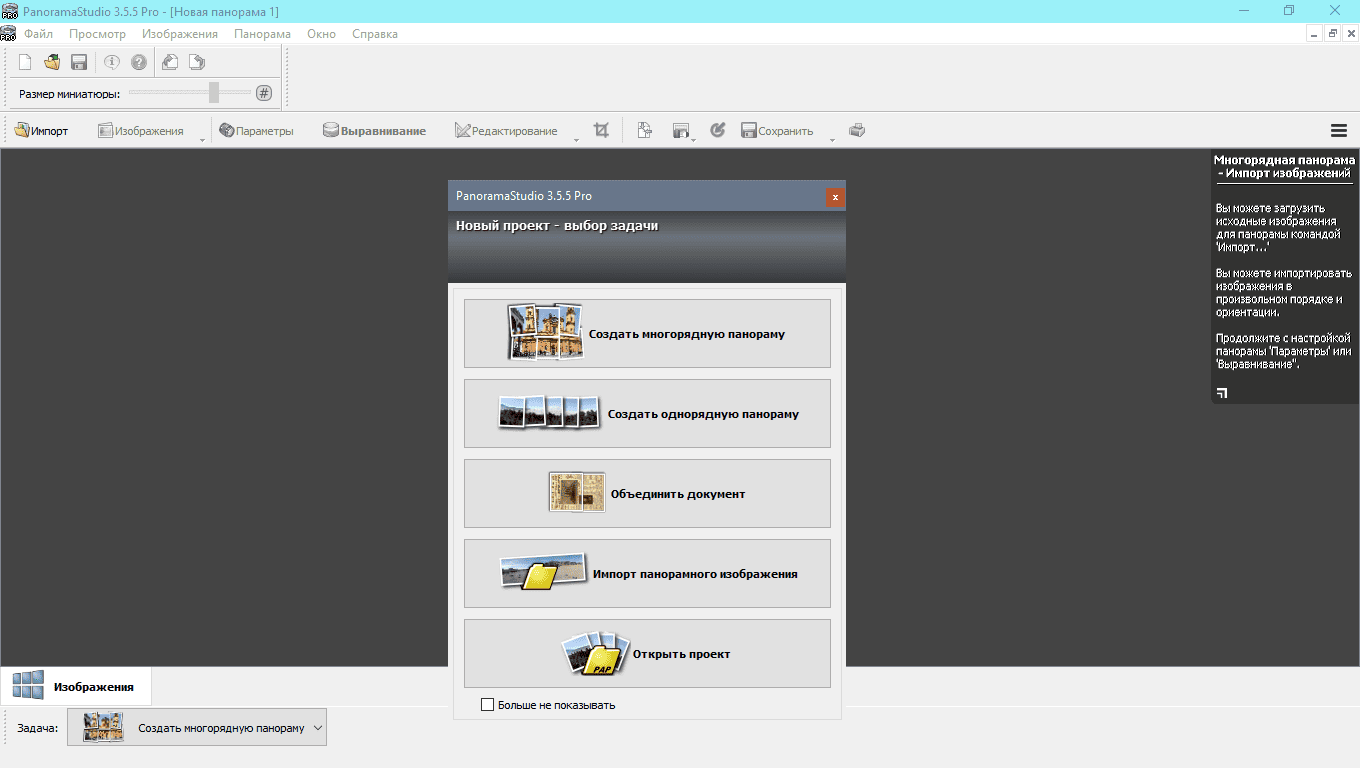Choose Открыть проект

[647, 654]
